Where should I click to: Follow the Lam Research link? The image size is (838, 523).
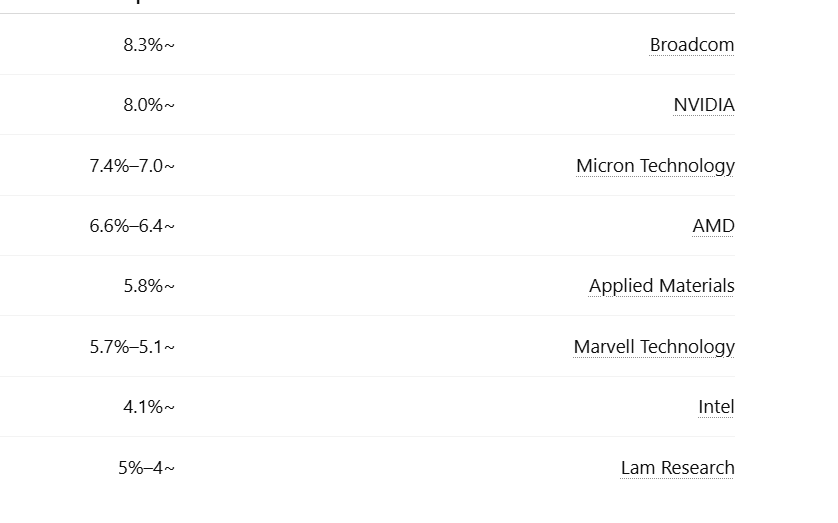point(677,468)
